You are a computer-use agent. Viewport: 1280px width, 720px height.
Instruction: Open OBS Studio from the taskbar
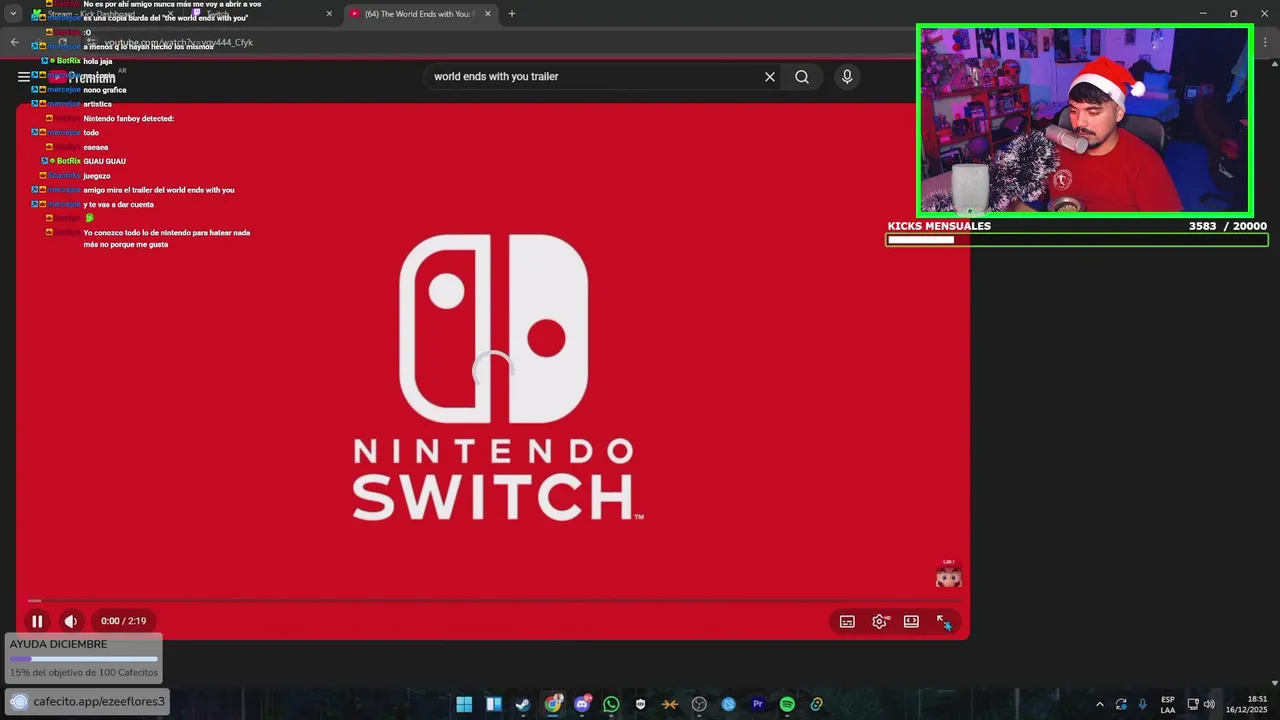pyautogui.click(x=699, y=704)
